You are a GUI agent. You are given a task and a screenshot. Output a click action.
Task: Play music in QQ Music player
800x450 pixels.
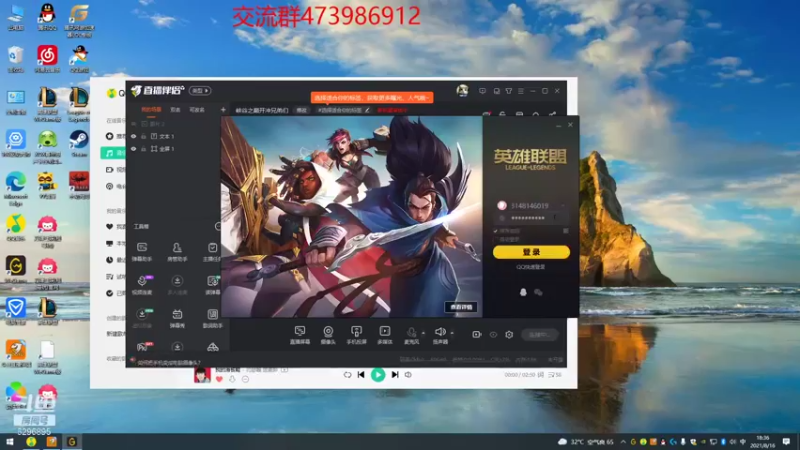pos(378,375)
